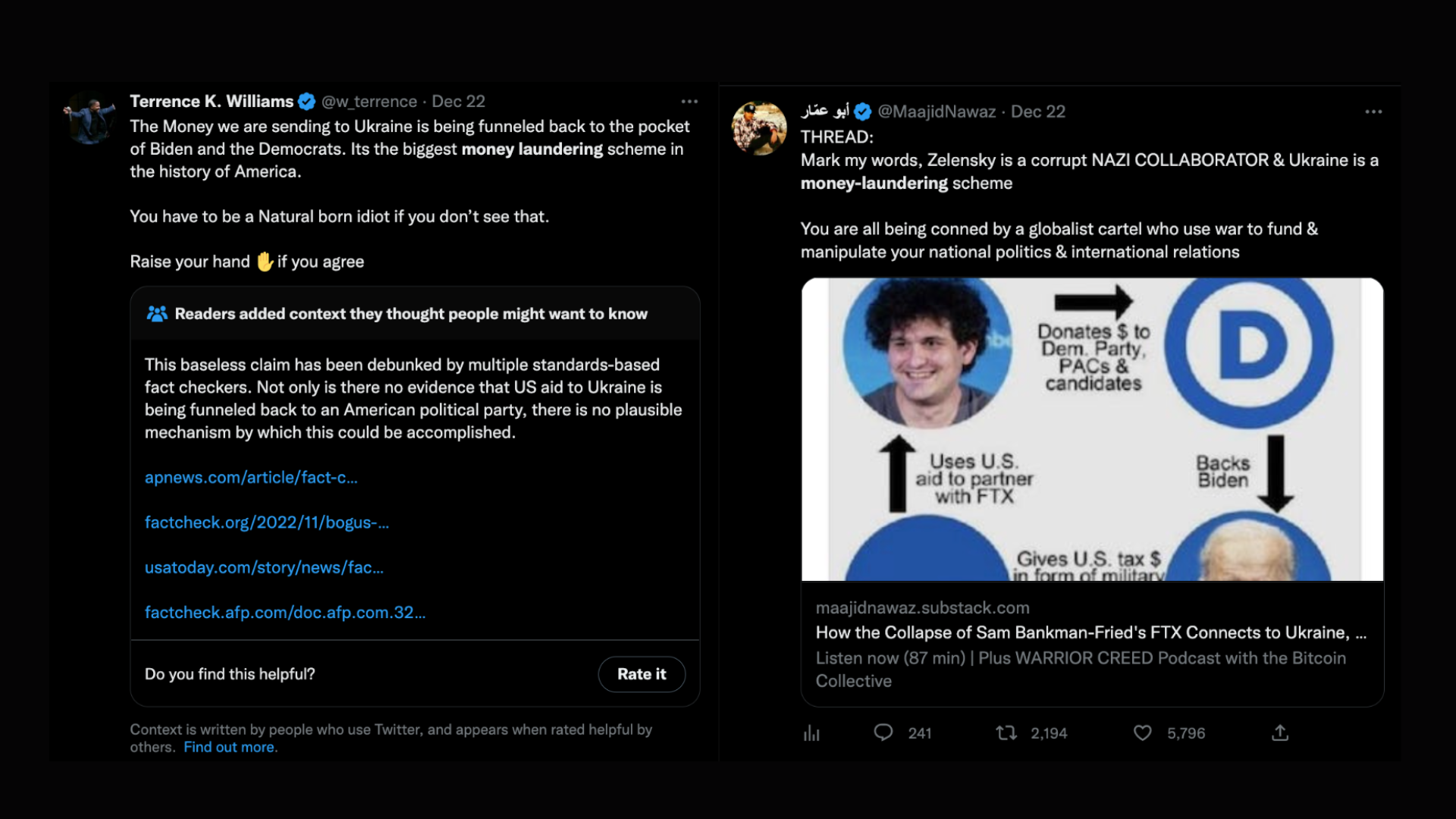Image resolution: width=1456 pixels, height=819 pixels.
Task: Click the Find out more link
Action: tap(231, 747)
